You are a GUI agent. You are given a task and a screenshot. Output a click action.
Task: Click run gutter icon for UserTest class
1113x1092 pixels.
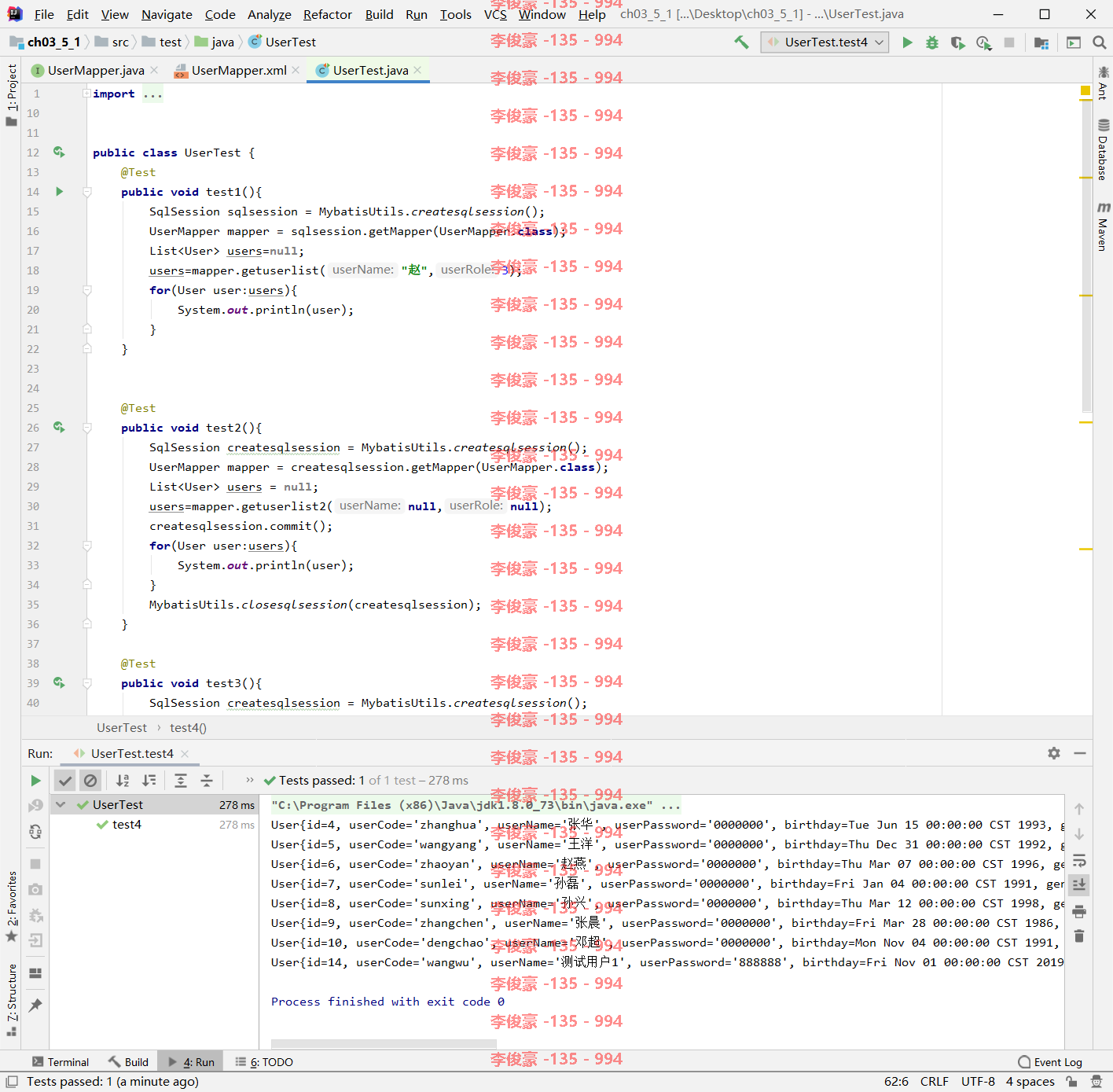[59, 153]
